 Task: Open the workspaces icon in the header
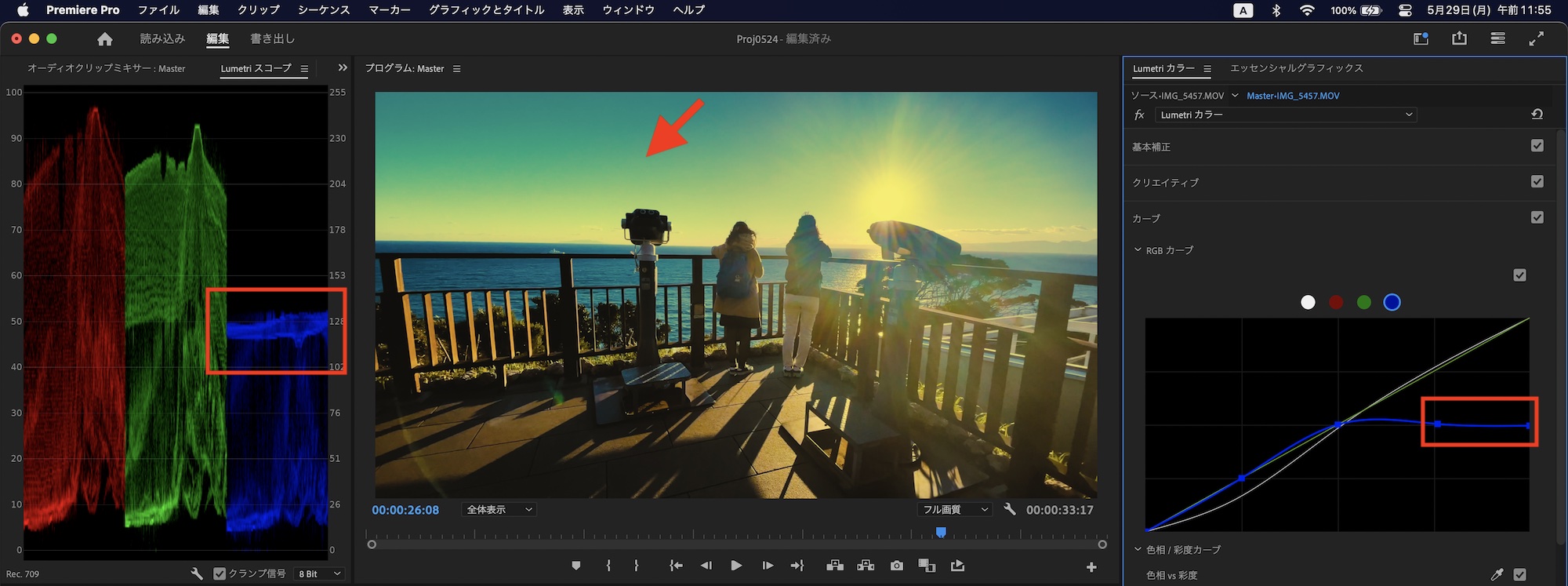tap(1421, 38)
